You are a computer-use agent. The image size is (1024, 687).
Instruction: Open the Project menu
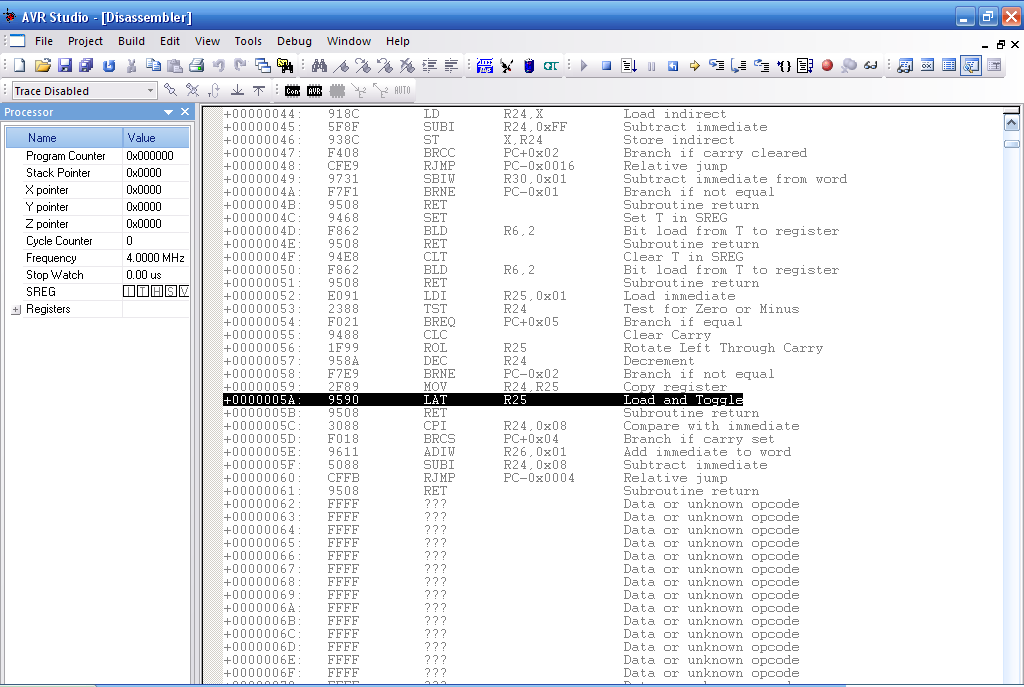(x=86, y=41)
